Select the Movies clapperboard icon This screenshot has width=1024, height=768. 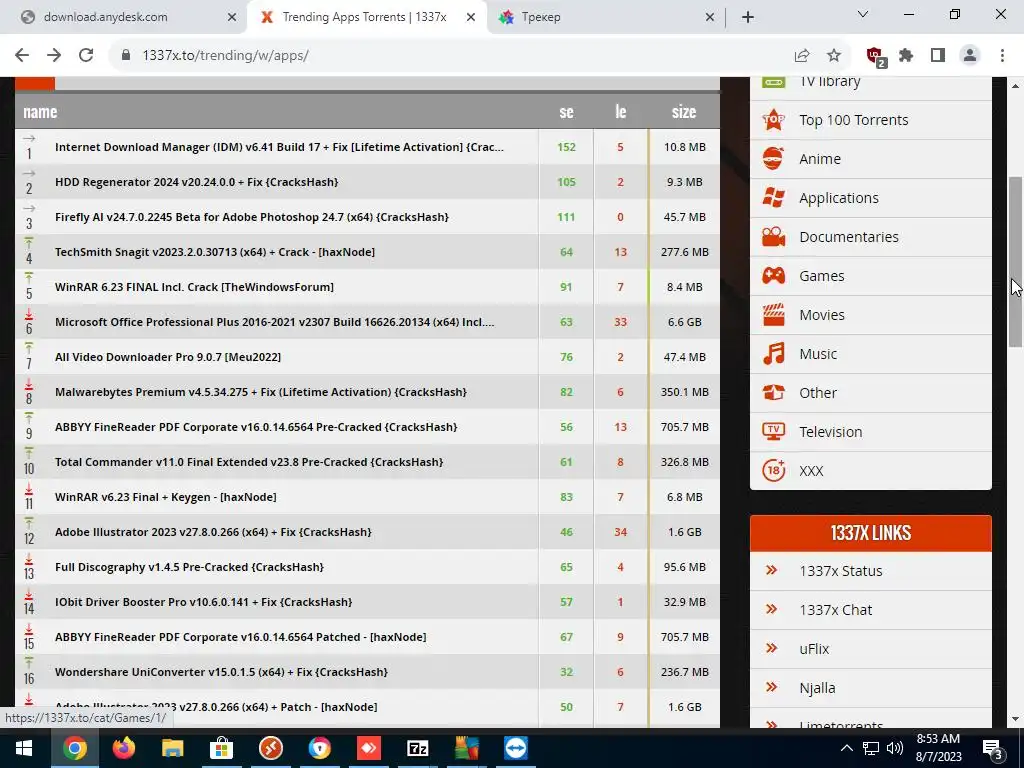[773, 315]
